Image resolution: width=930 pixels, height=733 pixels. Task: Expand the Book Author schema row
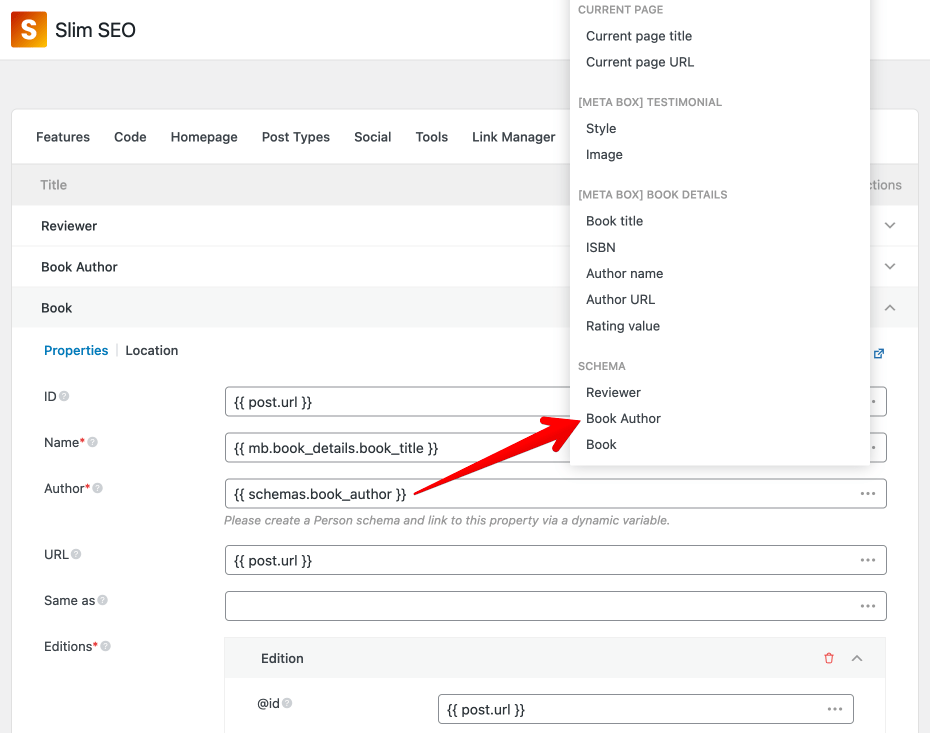pyautogui.click(x=890, y=267)
